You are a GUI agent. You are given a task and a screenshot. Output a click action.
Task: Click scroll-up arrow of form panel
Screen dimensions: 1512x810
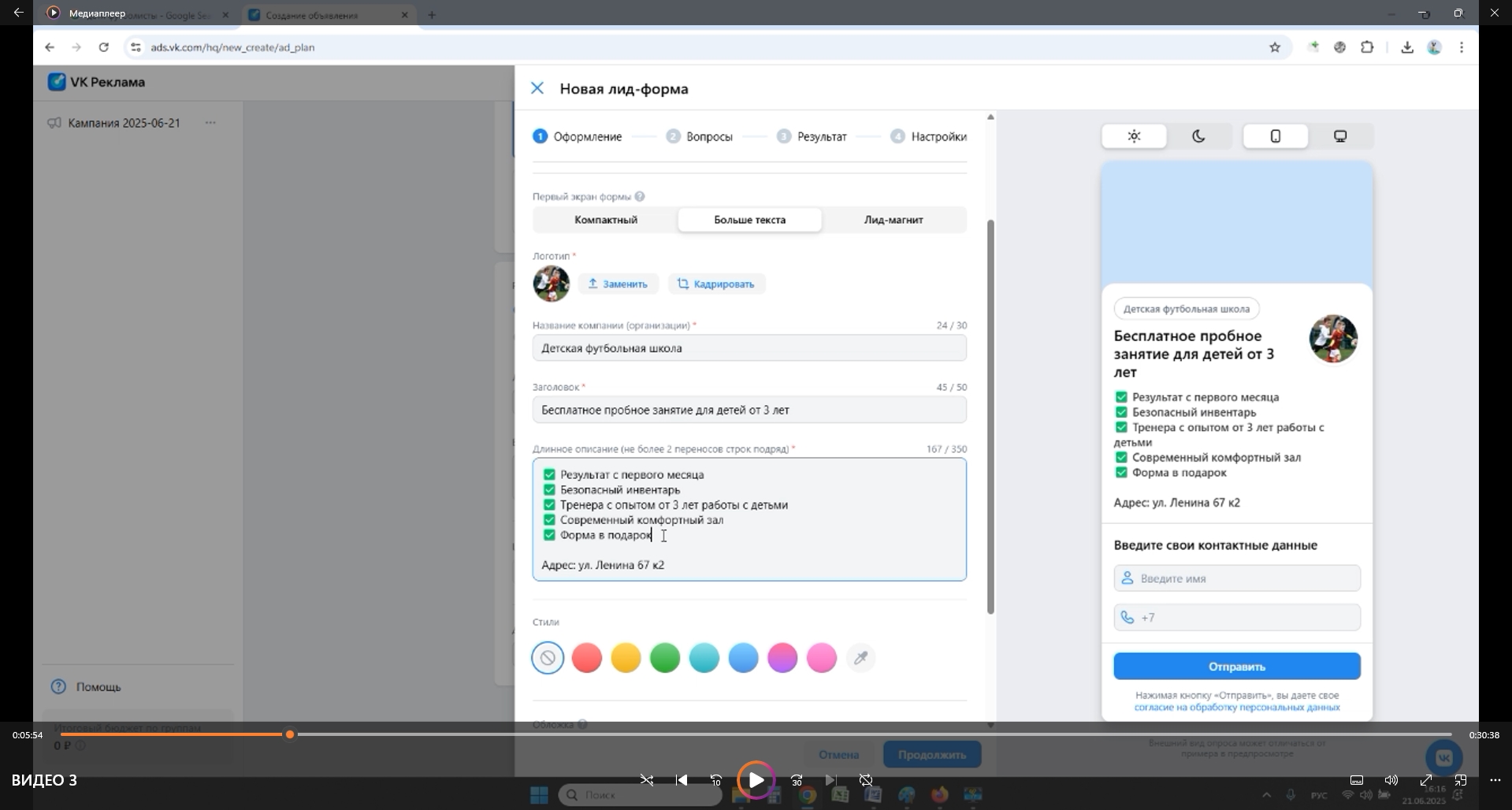pyautogui.click(x=990, y=117)
